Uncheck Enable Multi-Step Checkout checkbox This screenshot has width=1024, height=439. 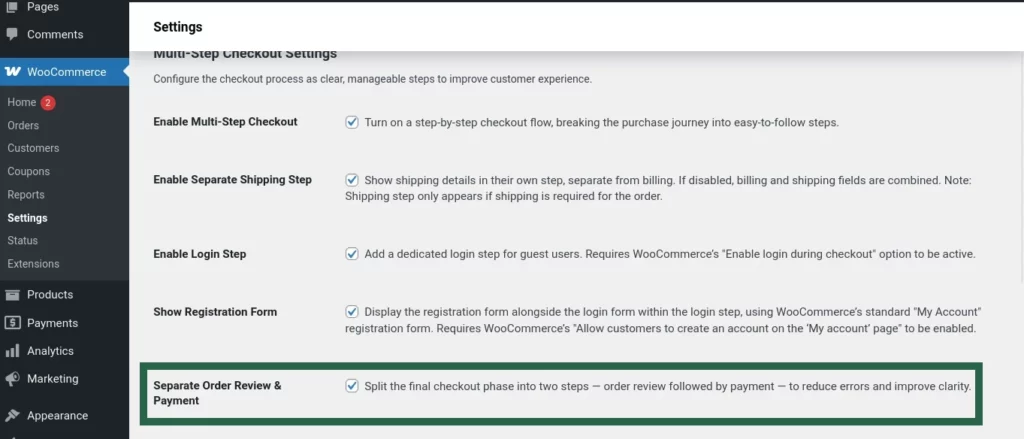352,122
